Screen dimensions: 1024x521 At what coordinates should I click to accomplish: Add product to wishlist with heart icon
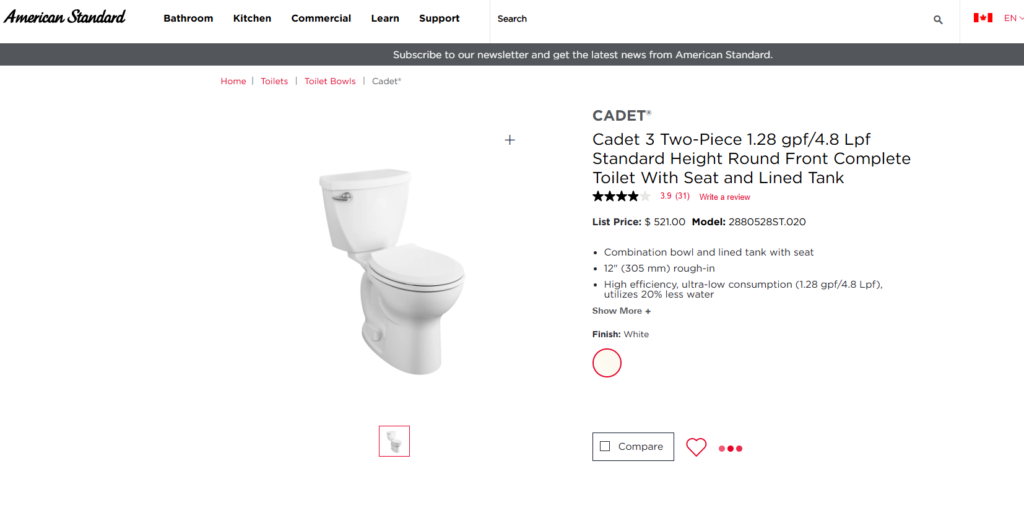pyautogui.click(x=696, y=447)
